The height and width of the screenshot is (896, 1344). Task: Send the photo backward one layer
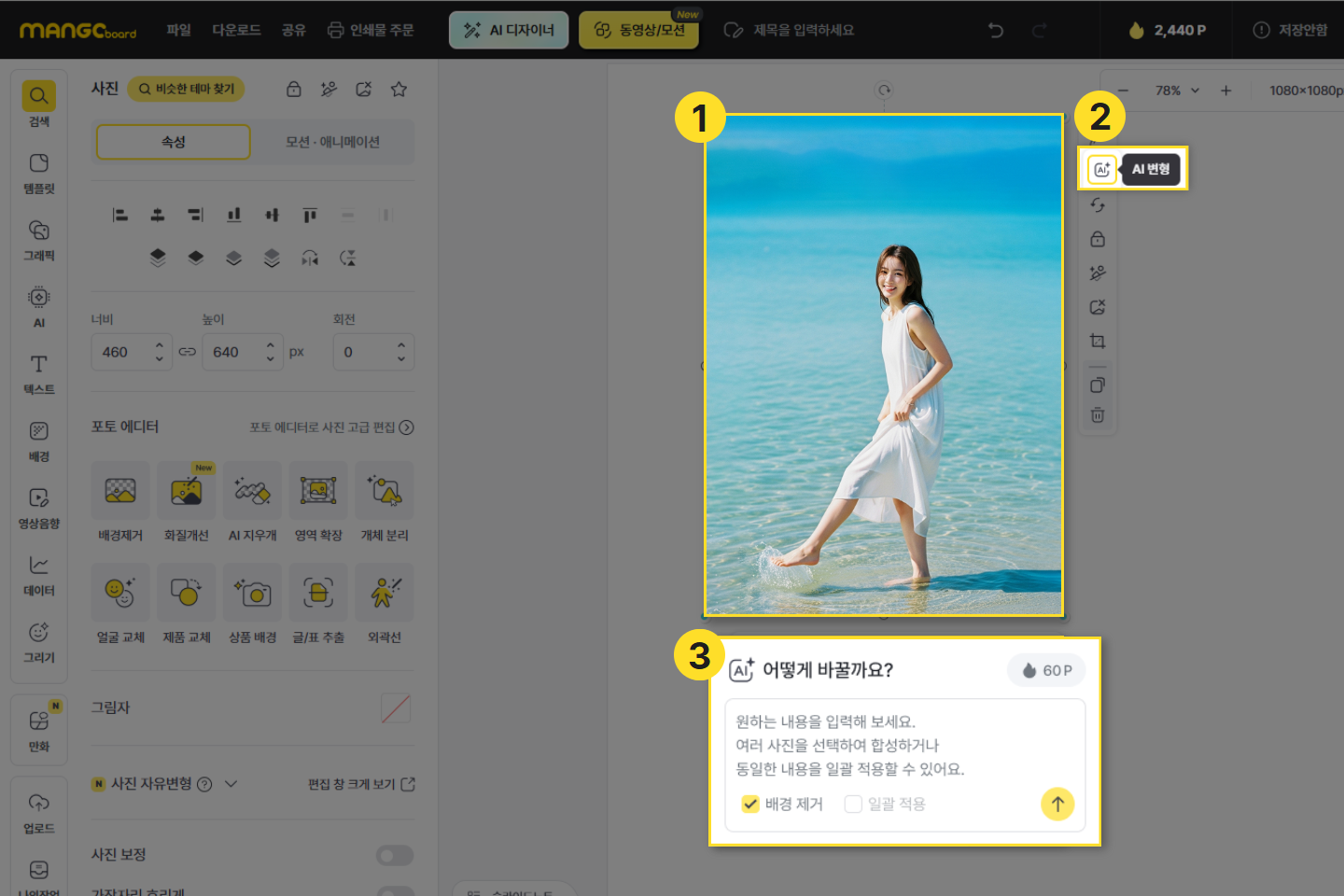(233, 258)
